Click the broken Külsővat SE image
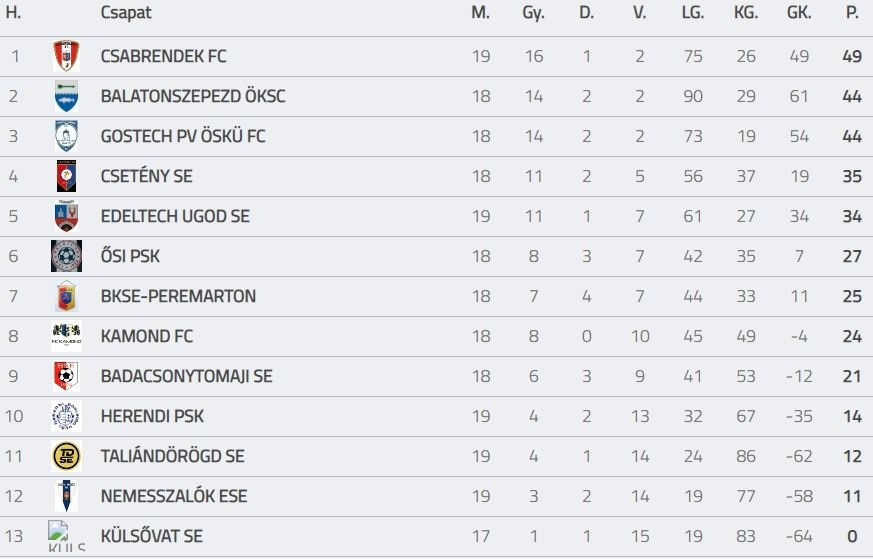Image resolution: width=873 pixels, height=559 pixels. click(x=66, y=536)
